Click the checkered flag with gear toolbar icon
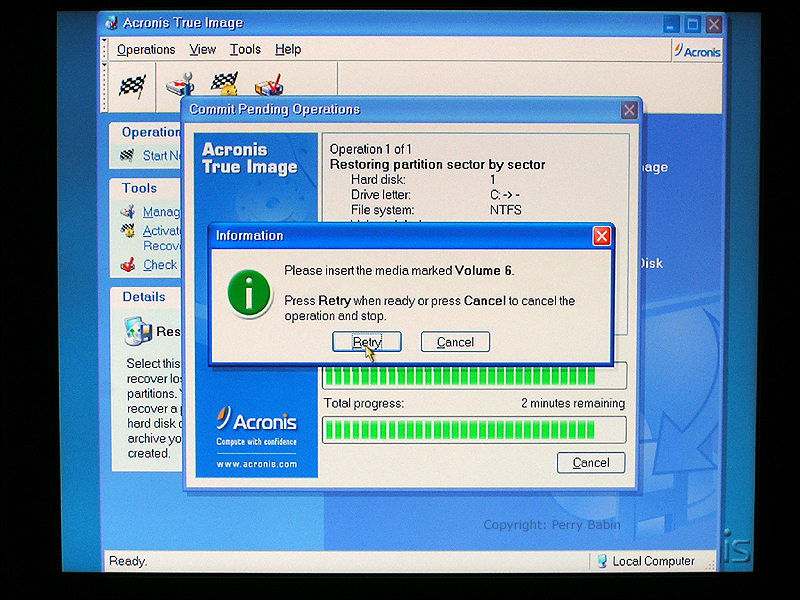 (x=225, y=84)
